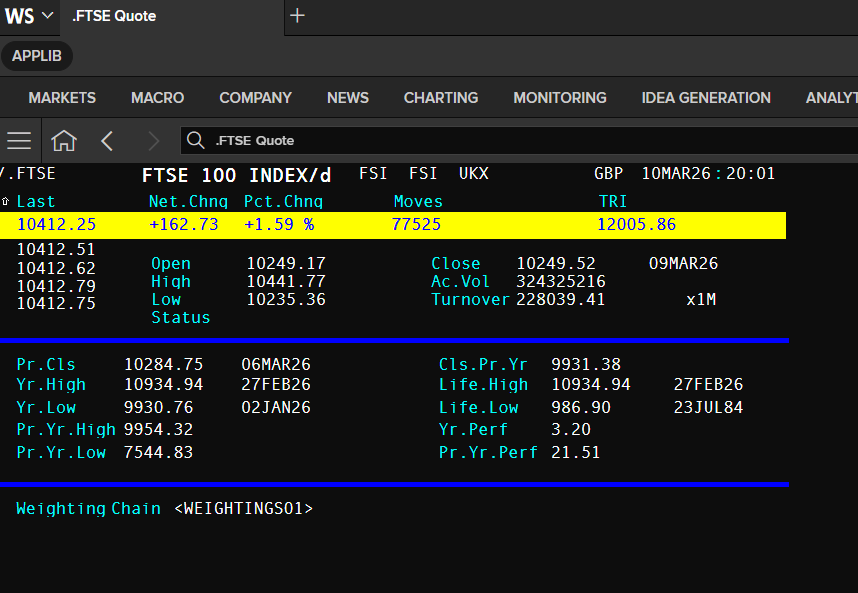Open the APPLIB button
Image resolution: width=858 pixels, height=593 pixels.
coord(37,56)
